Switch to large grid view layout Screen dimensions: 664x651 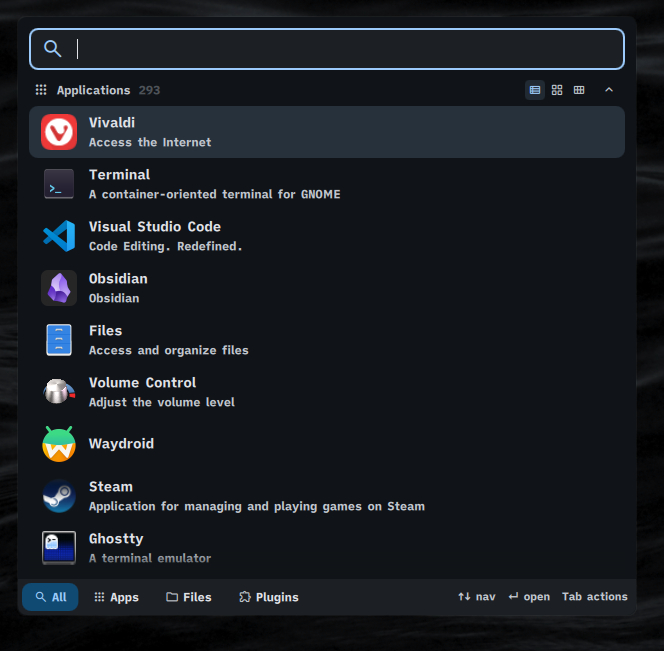click(x=557, y=90)
